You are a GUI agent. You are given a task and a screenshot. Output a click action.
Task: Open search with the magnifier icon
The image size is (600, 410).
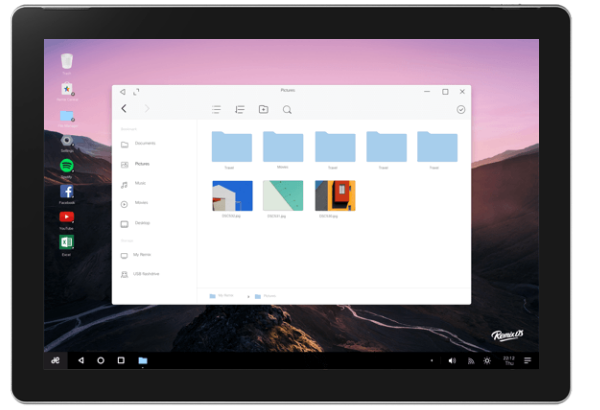pyautogui.click(x=287, y=110)
